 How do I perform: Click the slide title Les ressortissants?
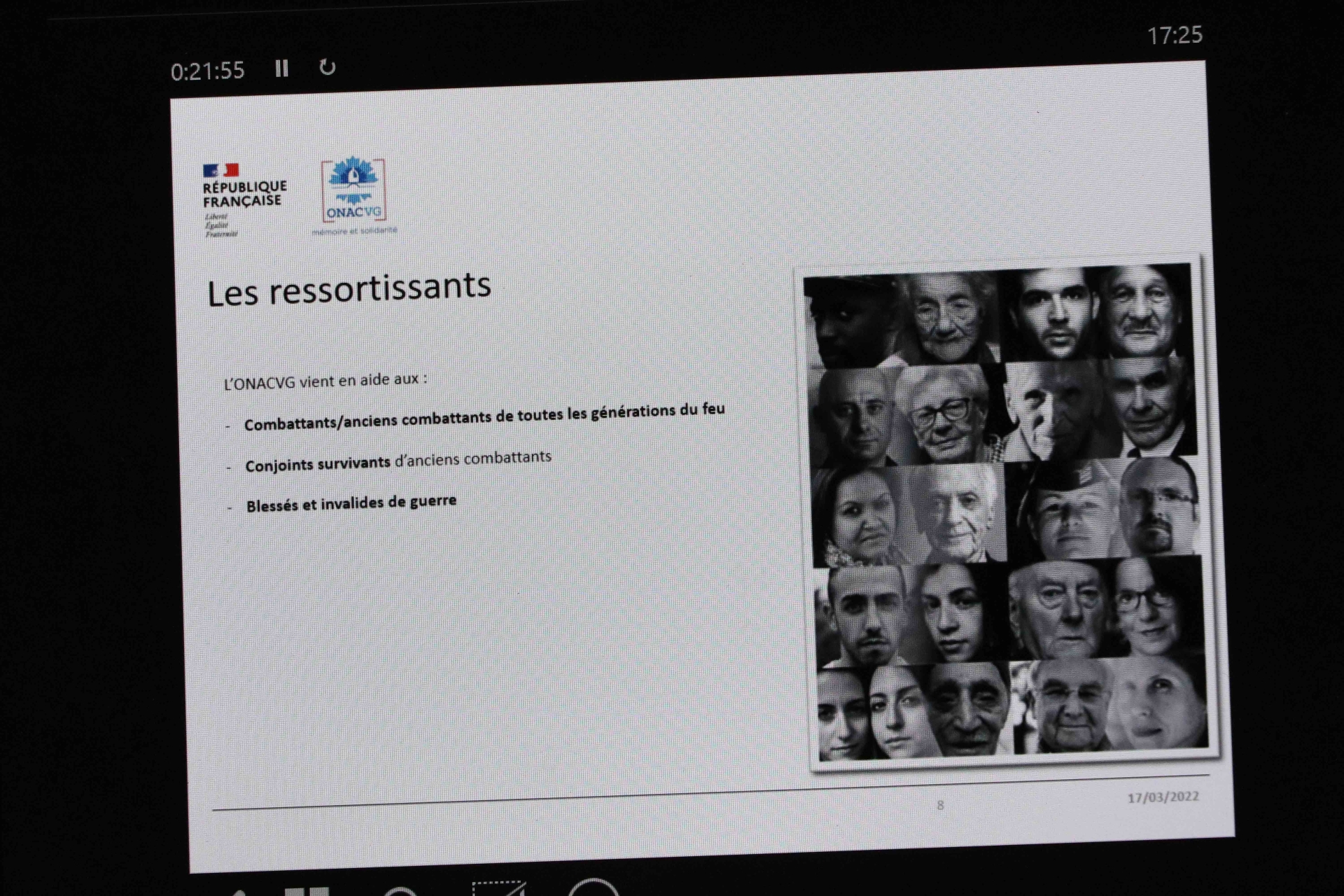coord(349,289)
